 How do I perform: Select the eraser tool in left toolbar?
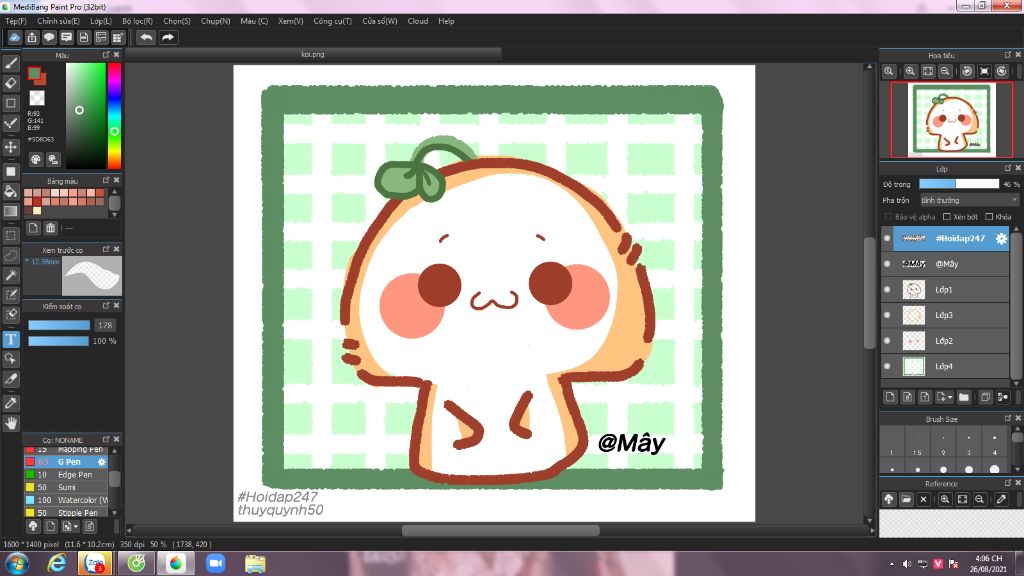(10, 83)
